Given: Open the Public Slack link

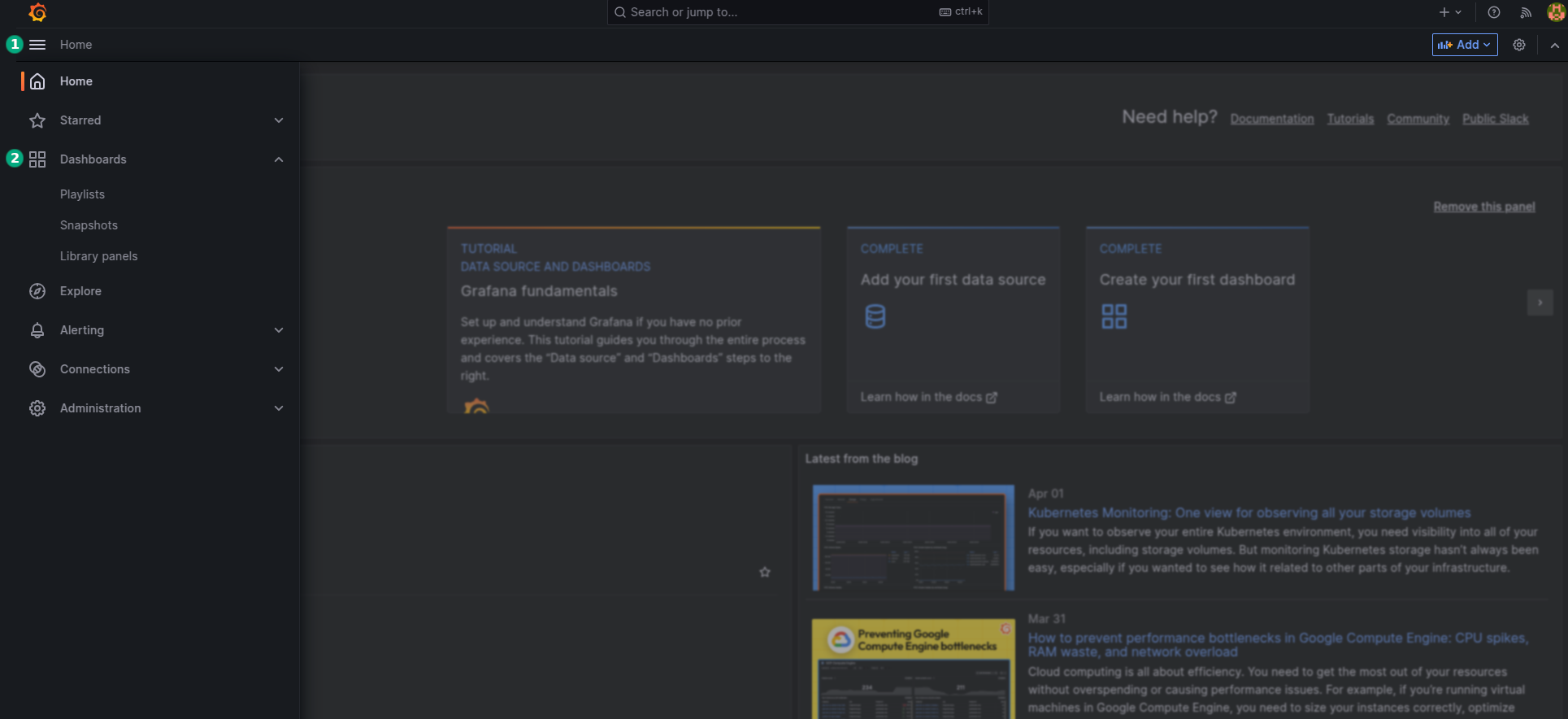Looking at the screenshot, I should [1495, 119].
